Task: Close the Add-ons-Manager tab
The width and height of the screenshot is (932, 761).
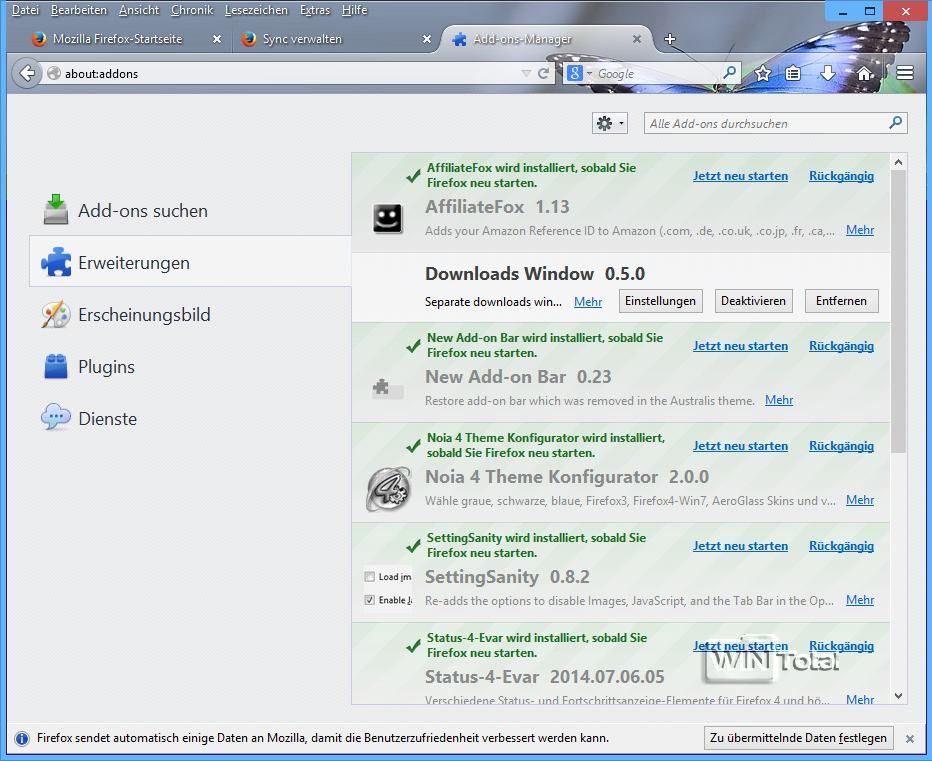Action: pos(637,39)
